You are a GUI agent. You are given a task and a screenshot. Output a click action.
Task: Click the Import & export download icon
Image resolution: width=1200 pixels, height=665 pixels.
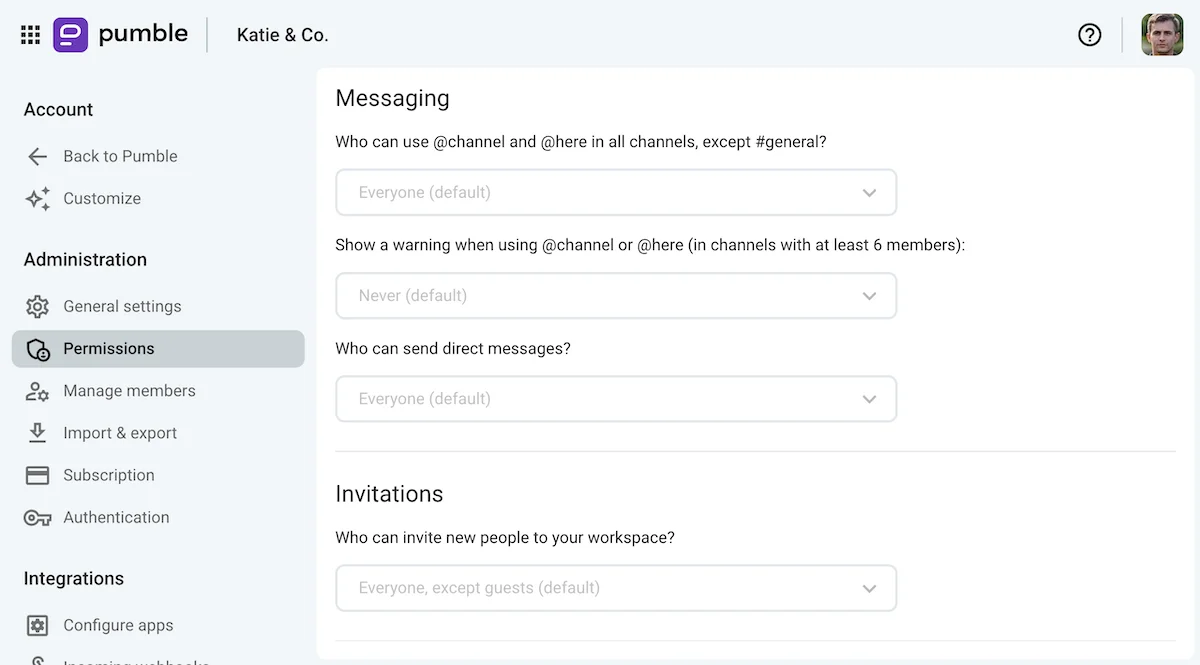point(38,432)
